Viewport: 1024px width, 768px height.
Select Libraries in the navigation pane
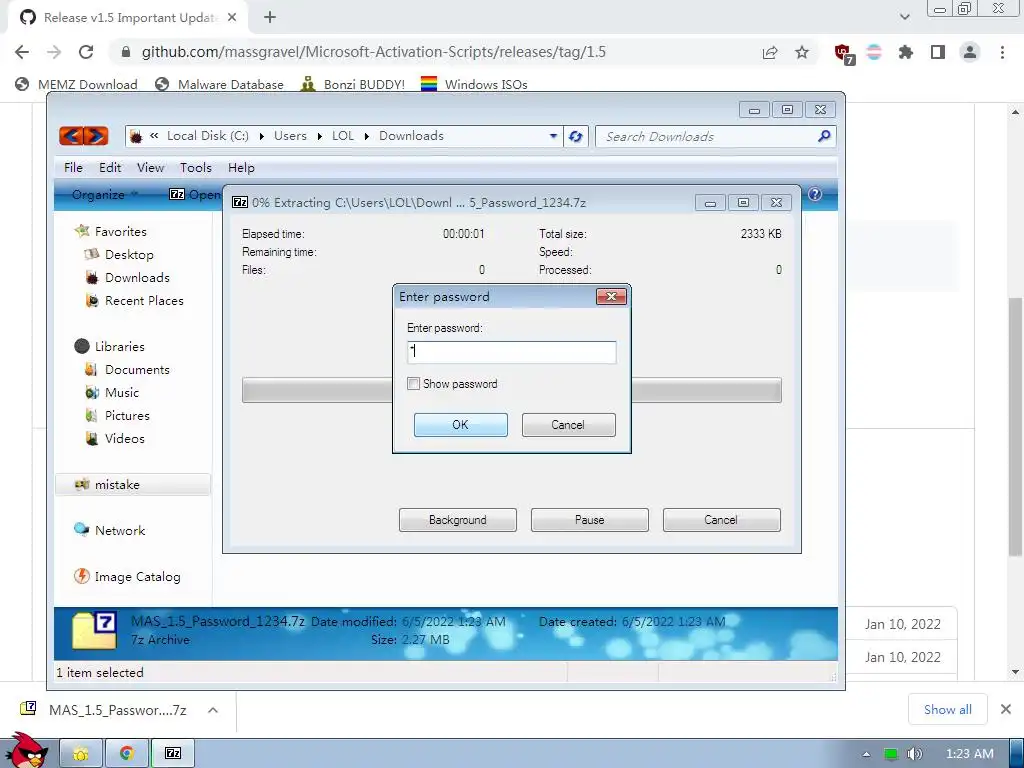click(x=119, y=346)
